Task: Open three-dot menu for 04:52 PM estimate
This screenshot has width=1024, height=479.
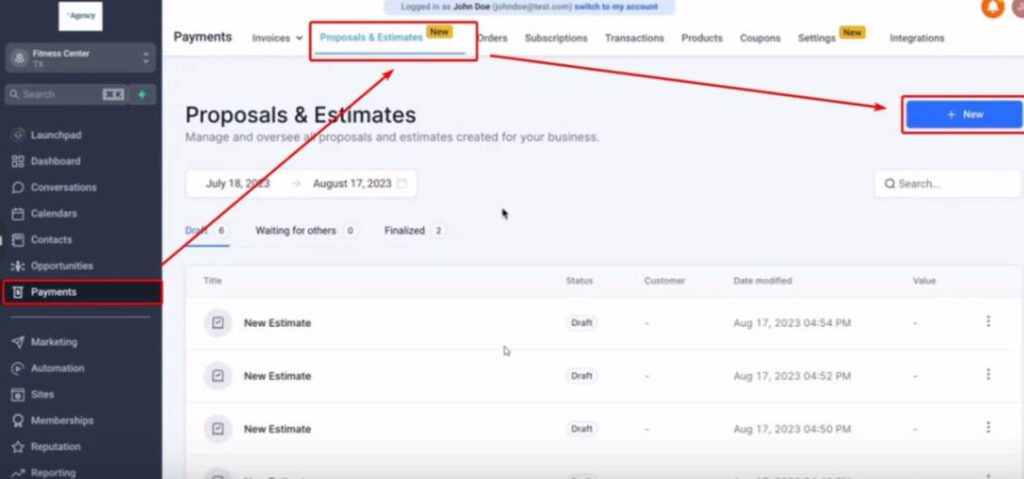Action: pyautogui.click(x=988, y=374)
